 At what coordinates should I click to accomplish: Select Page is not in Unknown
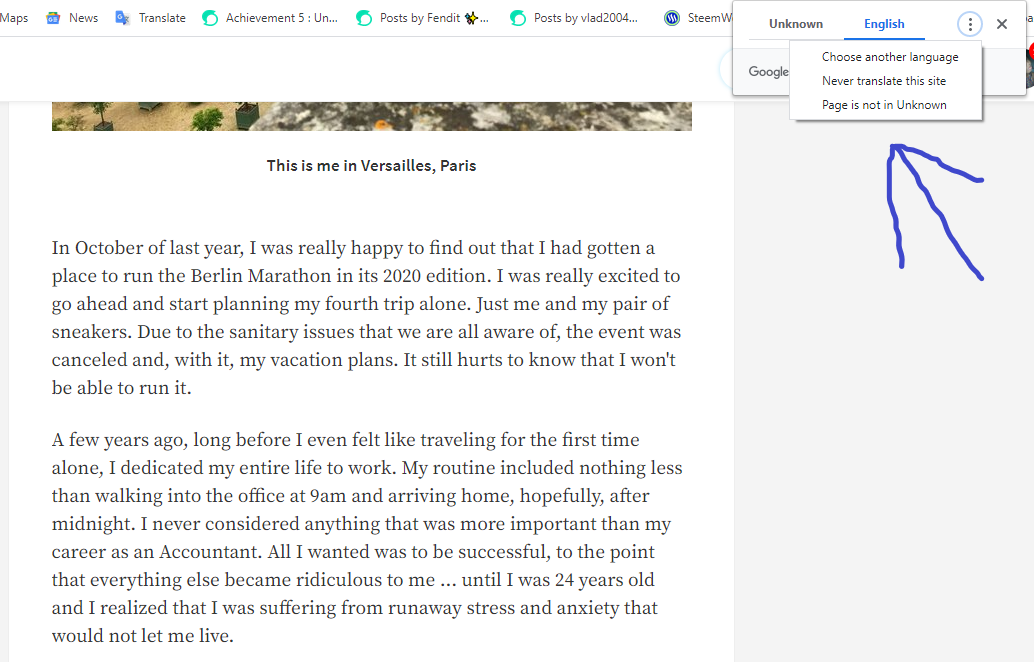[884, 105]
